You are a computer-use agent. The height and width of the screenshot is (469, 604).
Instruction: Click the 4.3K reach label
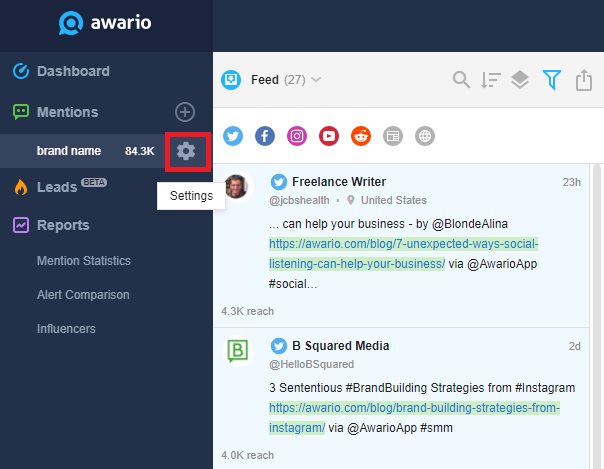point(247,311)
